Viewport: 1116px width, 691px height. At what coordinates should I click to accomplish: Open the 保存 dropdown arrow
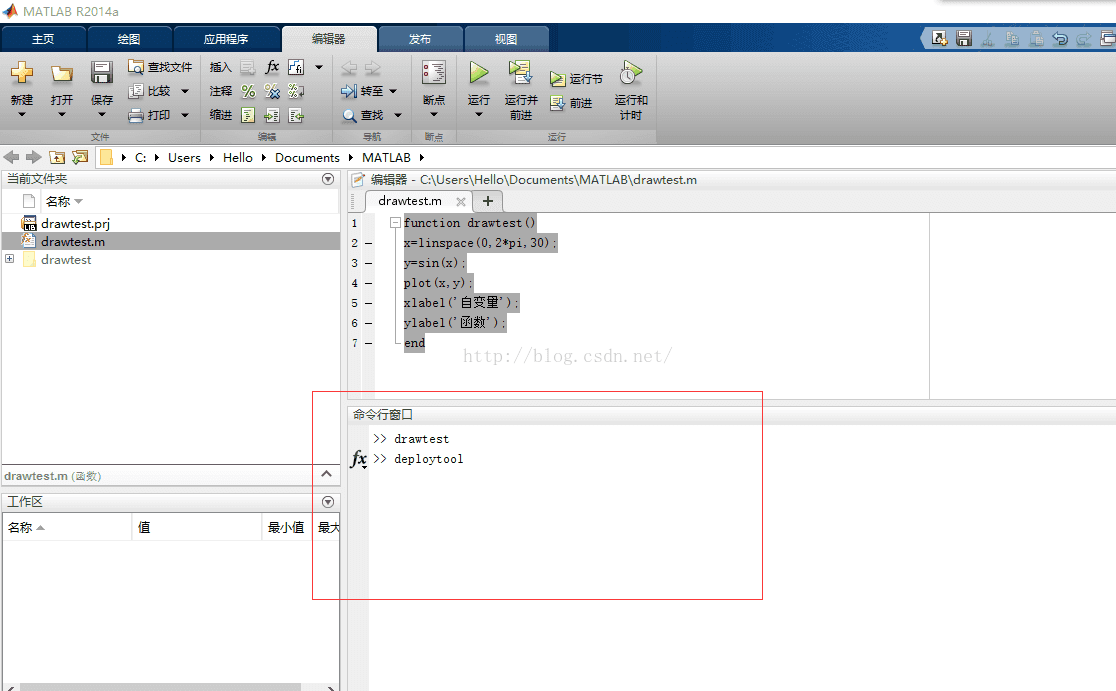[102, 115]
